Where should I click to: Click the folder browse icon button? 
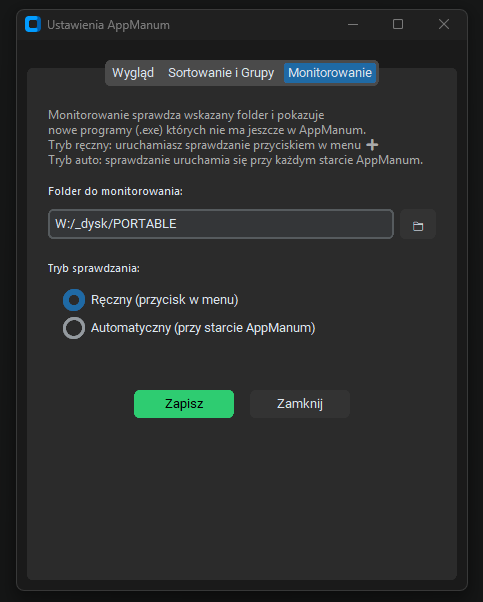[x=418, y=224]
